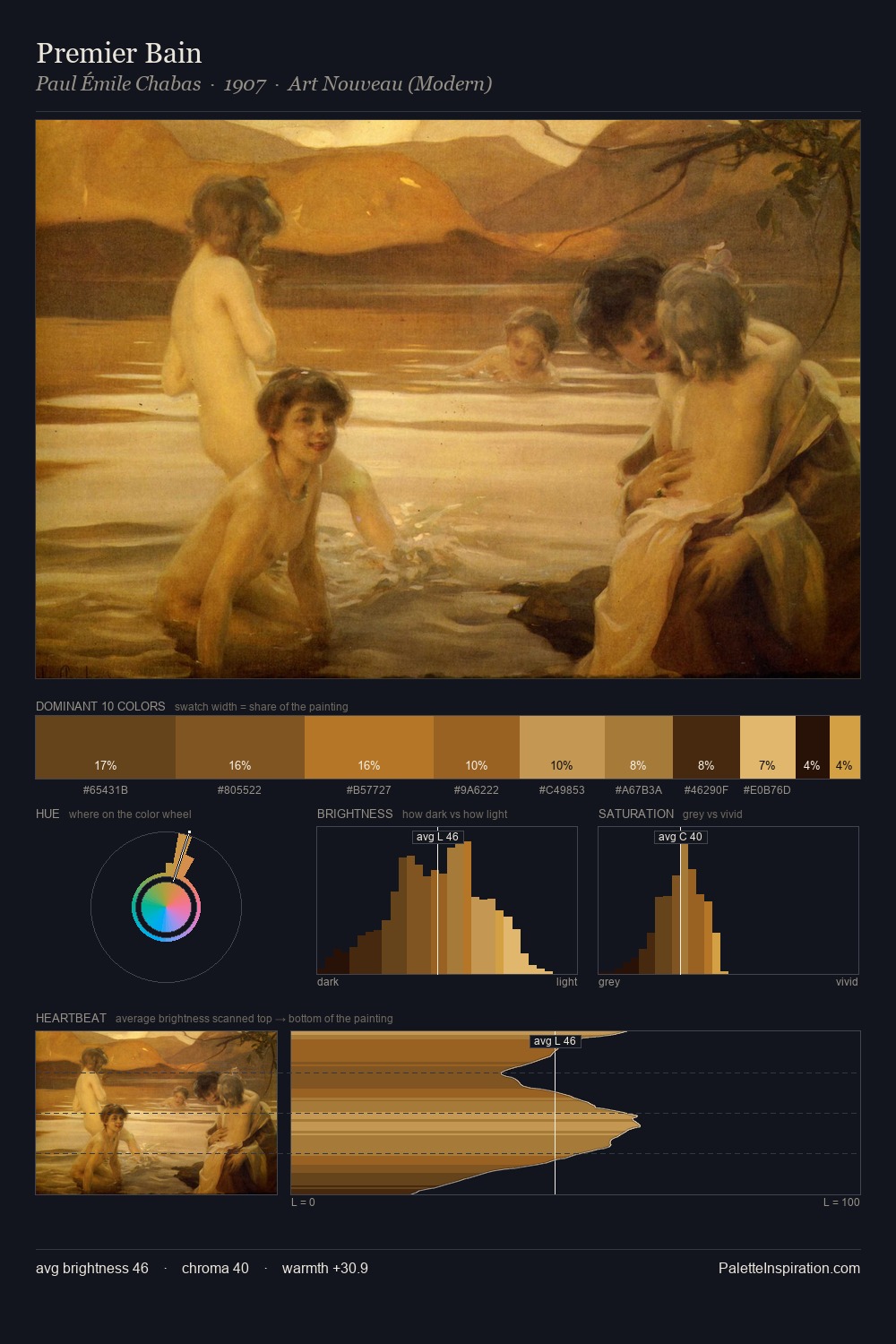Click the hex label #E0B76D

click(x=768, y=790)
